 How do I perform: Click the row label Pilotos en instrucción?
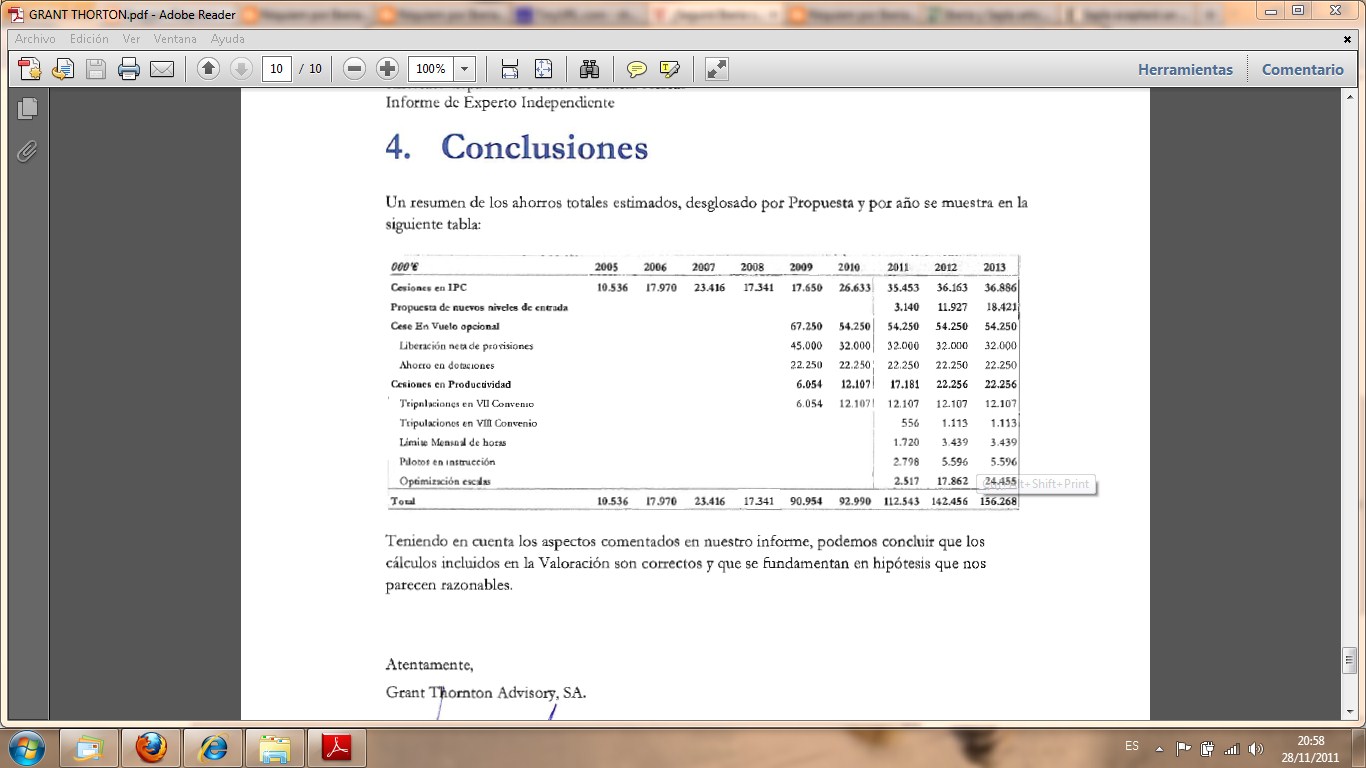point(447,462)
